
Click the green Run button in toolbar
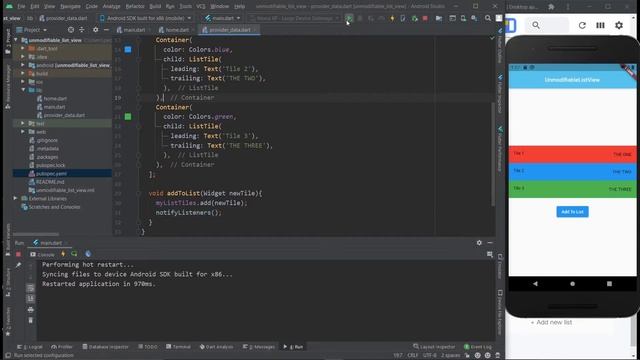349,18
